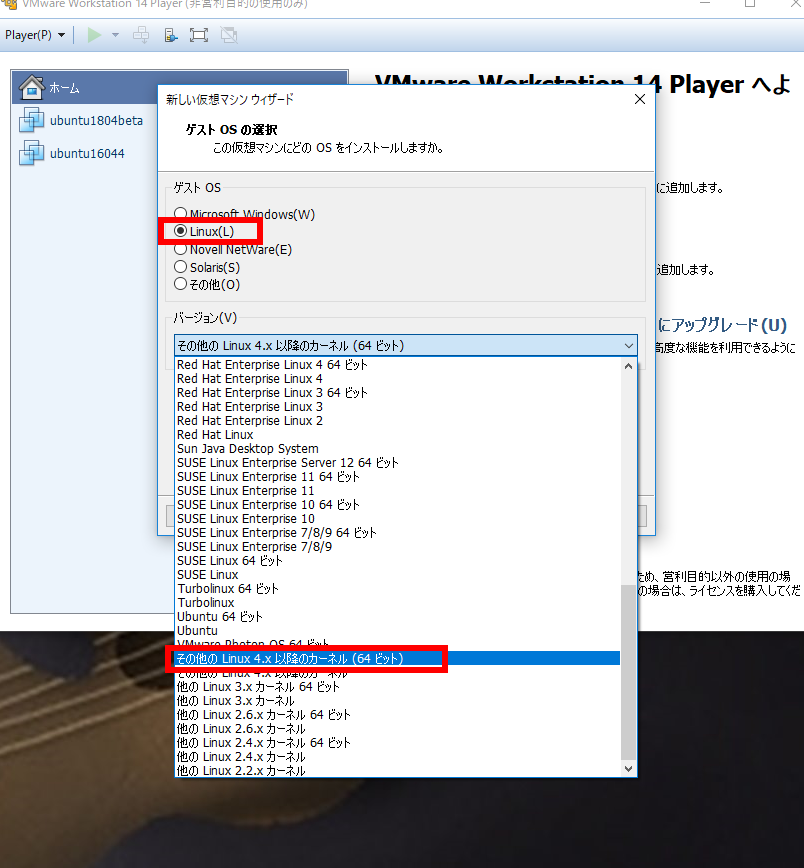Choose Turbolinux 32-bit entry

coord(398,602)
